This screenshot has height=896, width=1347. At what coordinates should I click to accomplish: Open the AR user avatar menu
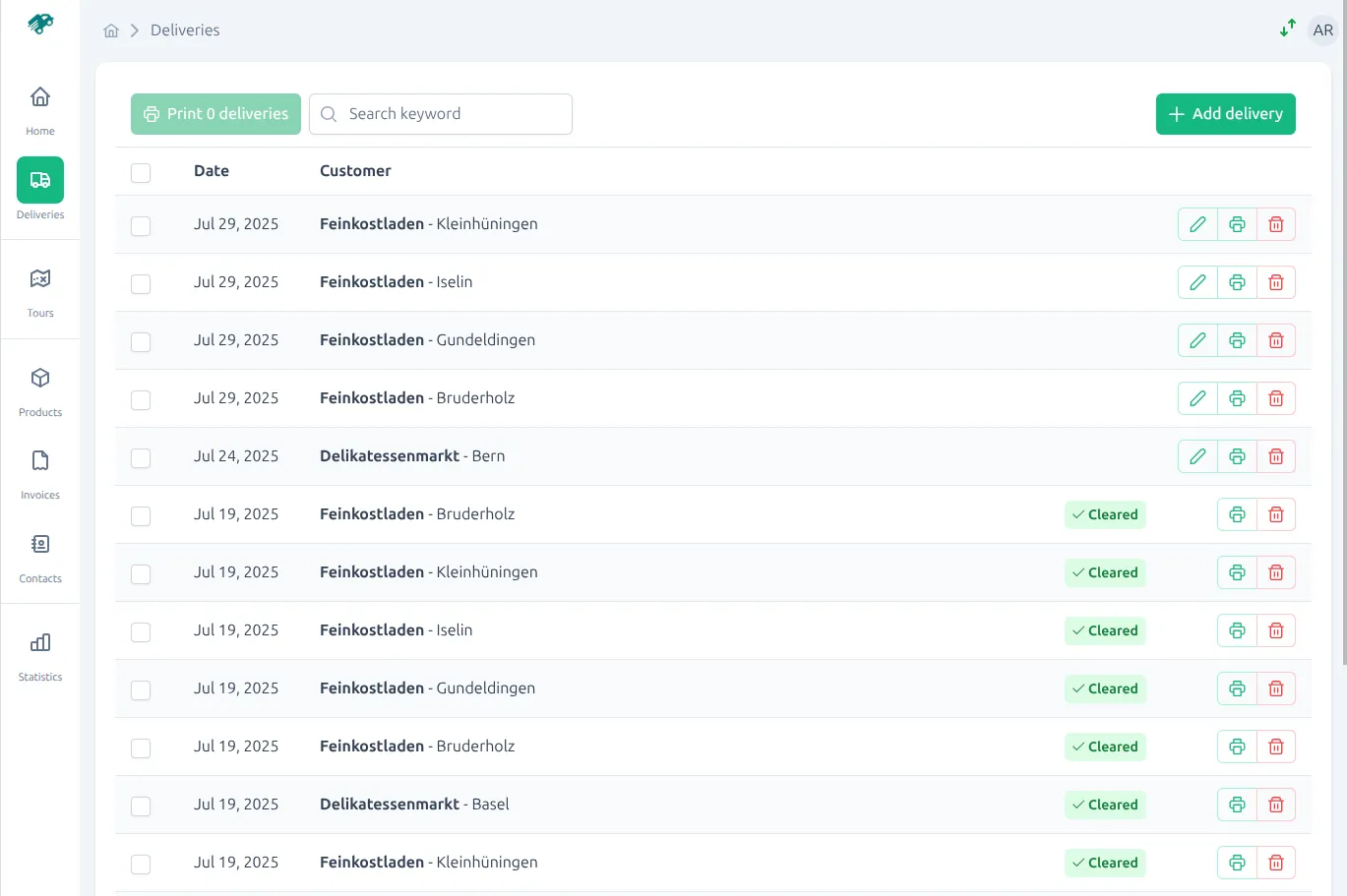tap(1322, 30)
